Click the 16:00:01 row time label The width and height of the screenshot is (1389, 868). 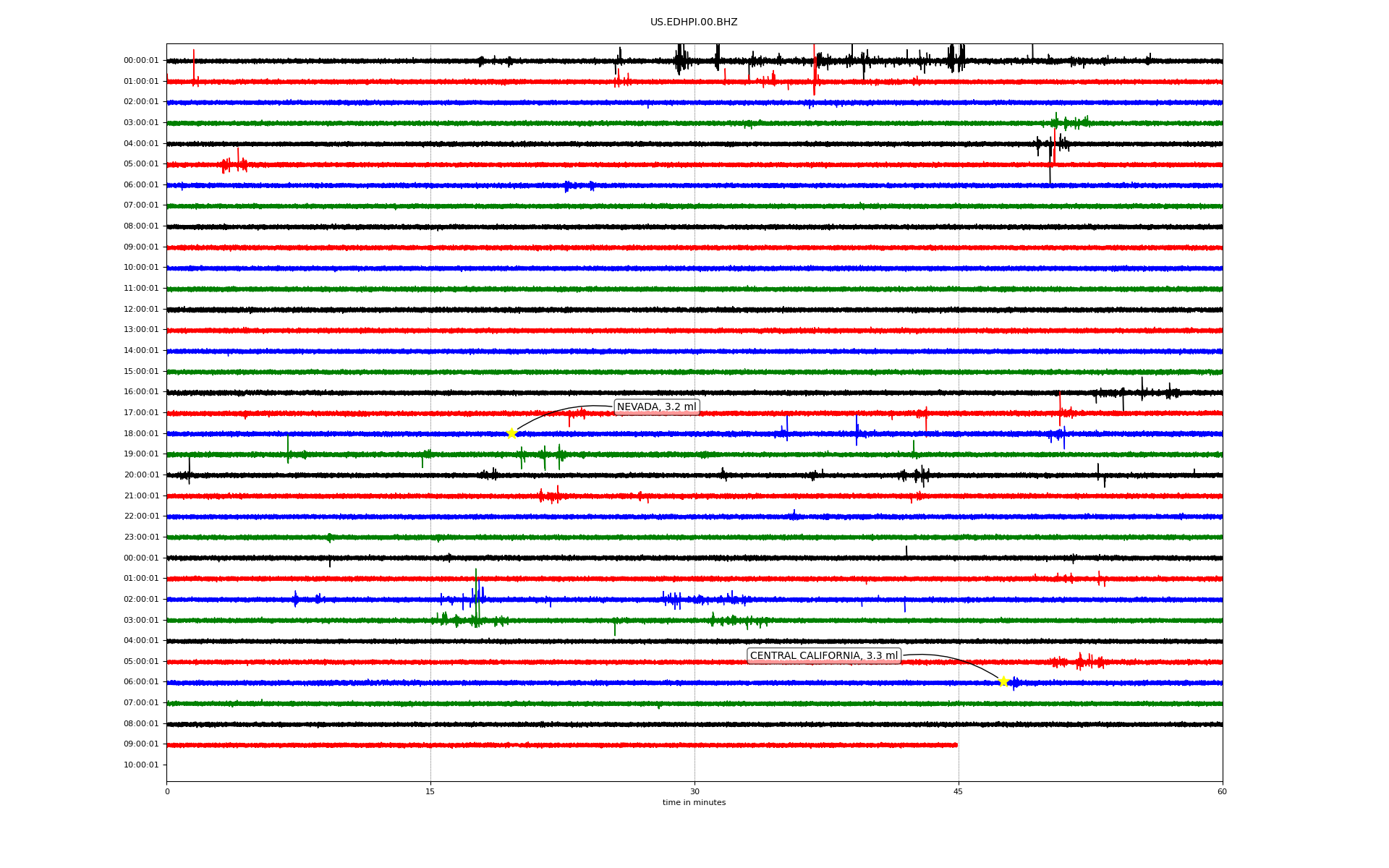pyautogui.click(x=141, y=392)
